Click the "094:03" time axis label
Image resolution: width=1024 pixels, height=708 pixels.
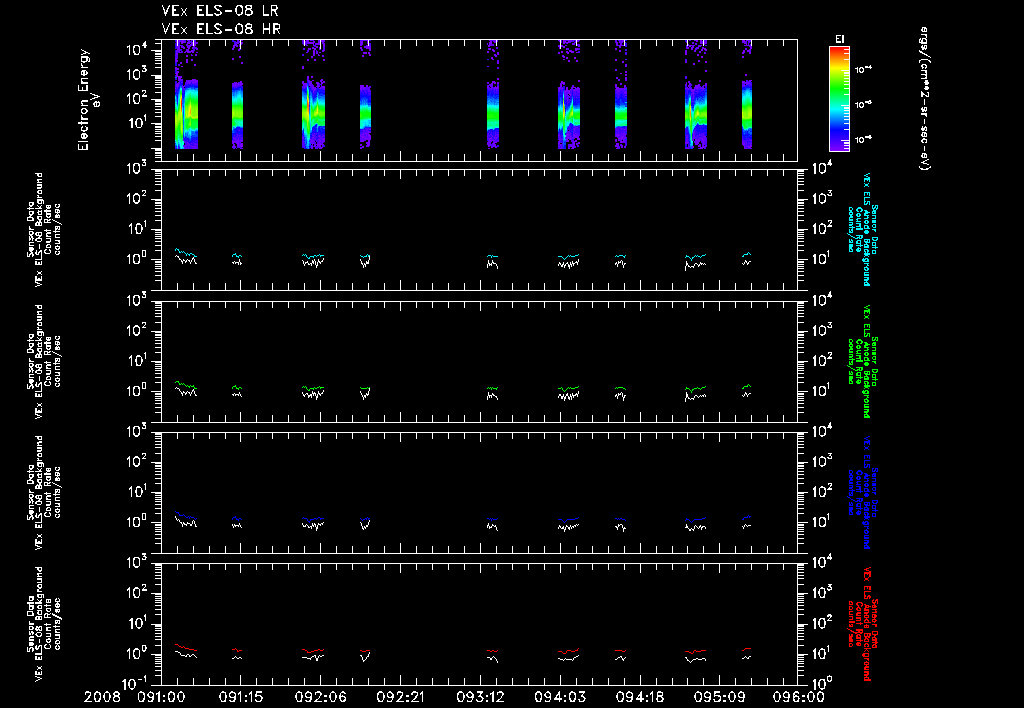(560, 698)
